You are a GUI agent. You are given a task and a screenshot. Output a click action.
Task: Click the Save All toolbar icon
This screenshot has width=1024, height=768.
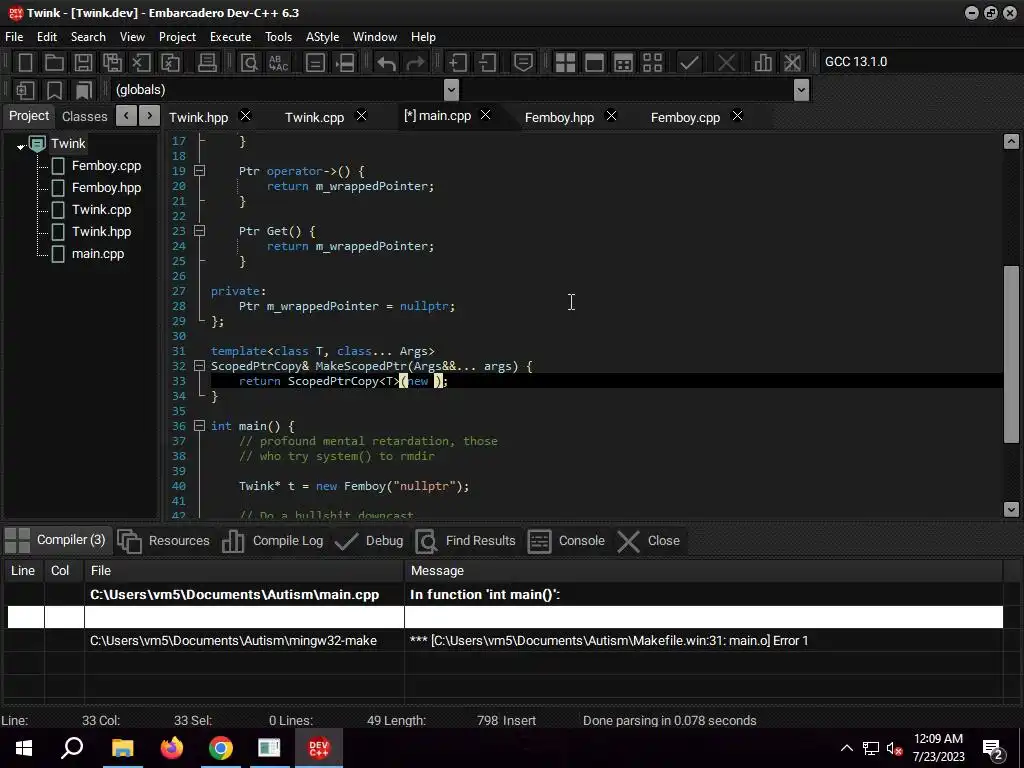pyautogui.click(x=112, y=63)
